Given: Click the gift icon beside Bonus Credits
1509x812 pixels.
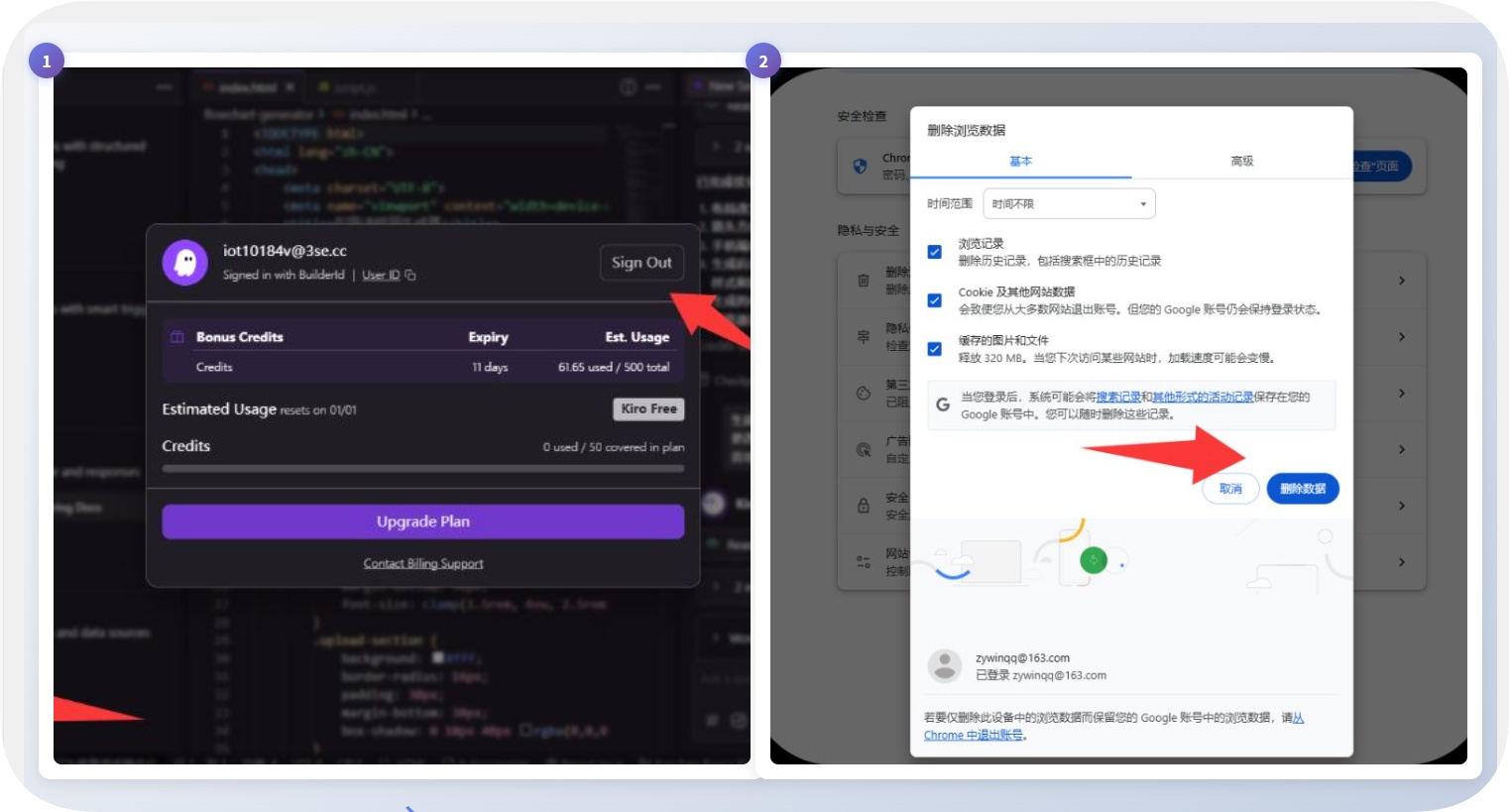Looking at the screenshot, I should [176, 338].
